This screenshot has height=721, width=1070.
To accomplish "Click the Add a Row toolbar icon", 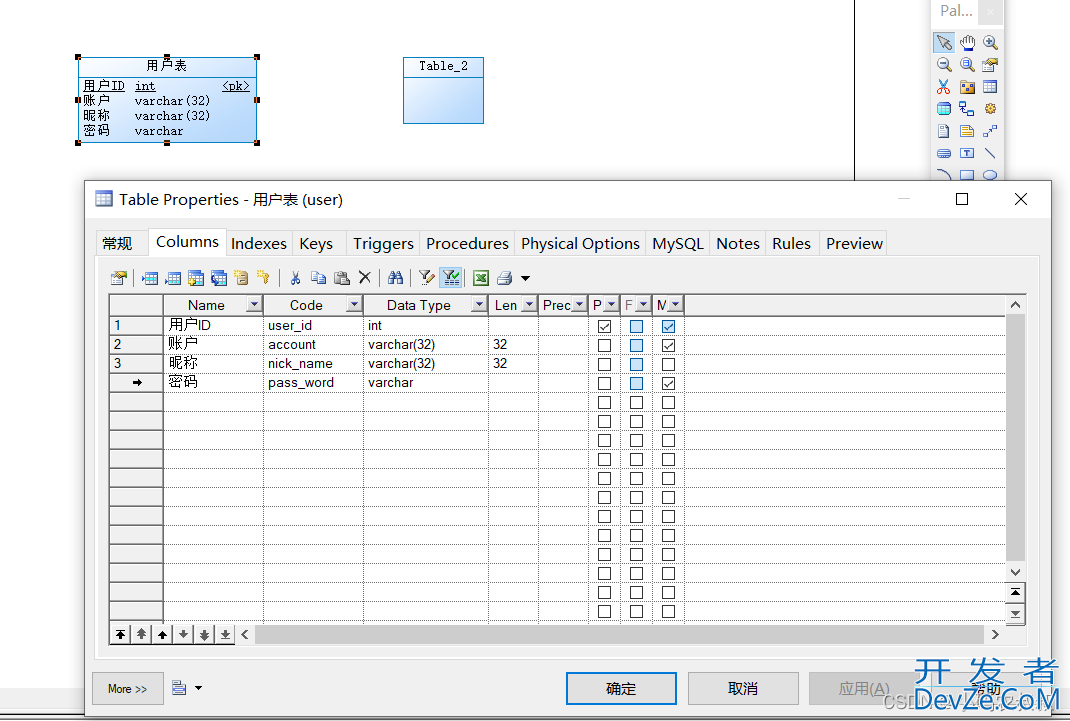I will (173, 278).
